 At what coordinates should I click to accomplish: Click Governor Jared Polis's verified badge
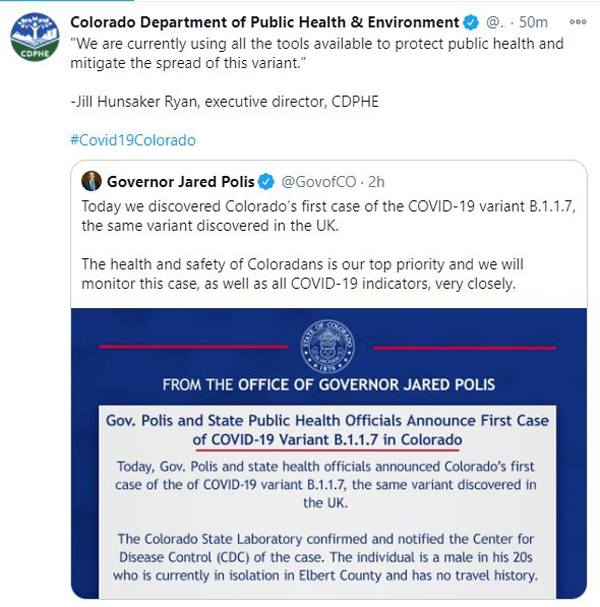pyautogui.click(x=266, y=182)
